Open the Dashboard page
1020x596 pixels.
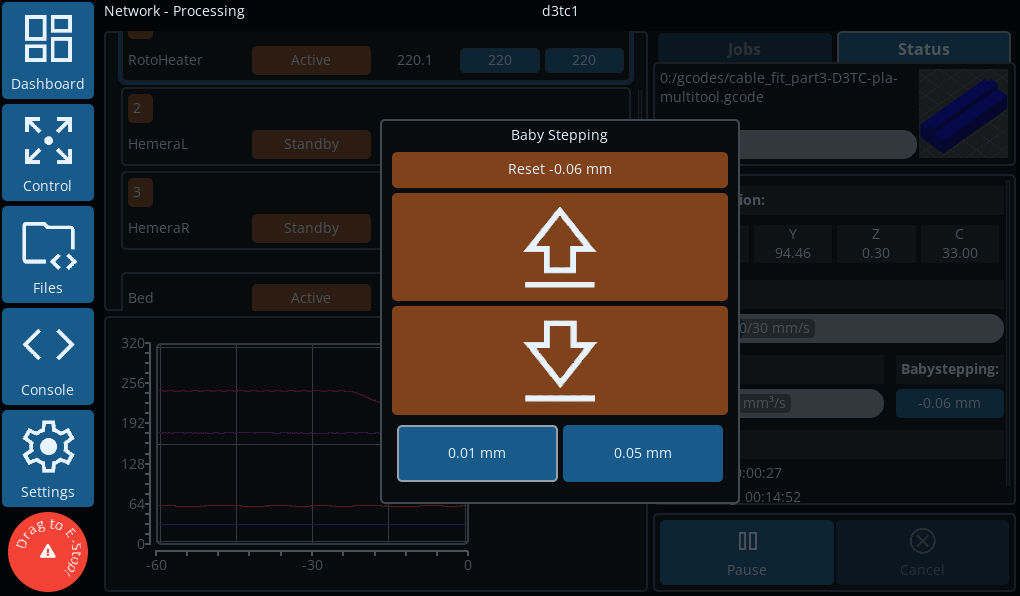(48, 52)
